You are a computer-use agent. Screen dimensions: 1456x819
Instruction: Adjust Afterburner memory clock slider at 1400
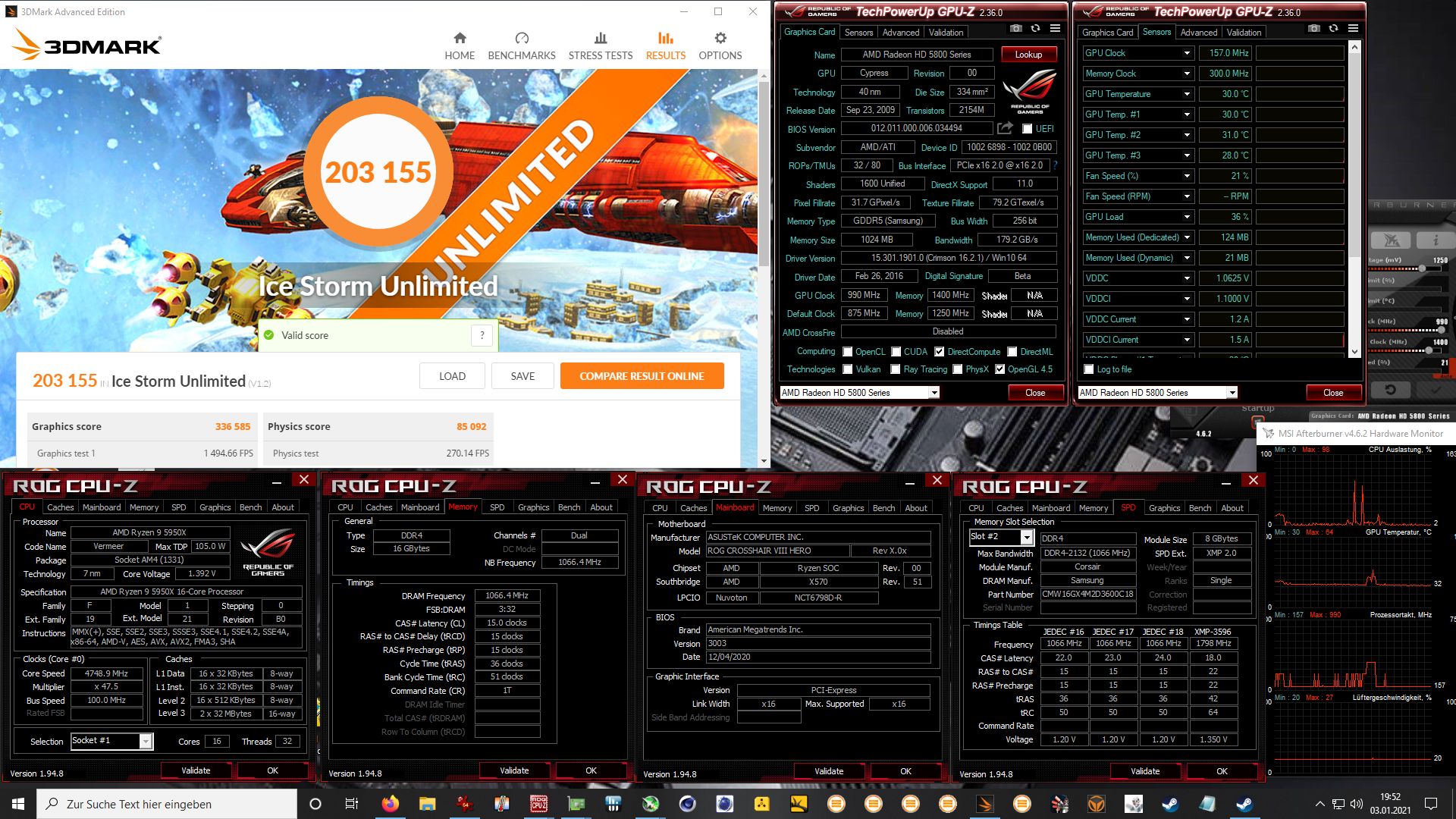pyautogui.click(x=1429, y=350)
